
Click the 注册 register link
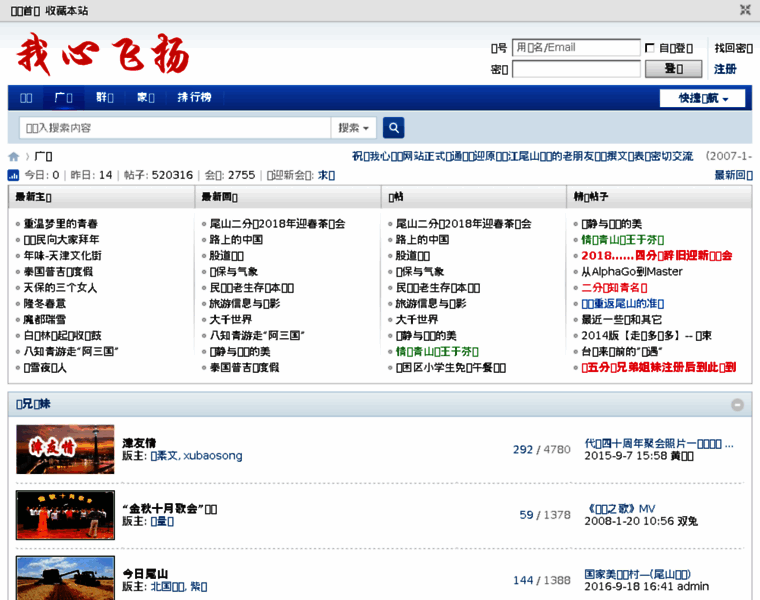click(x=725, y=69)
